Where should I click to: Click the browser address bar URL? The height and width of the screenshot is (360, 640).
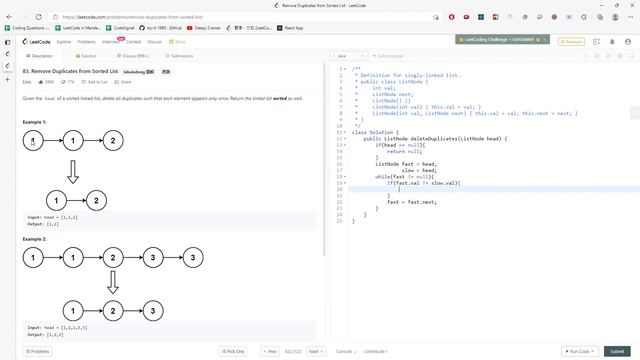click(x=133, y=17)
